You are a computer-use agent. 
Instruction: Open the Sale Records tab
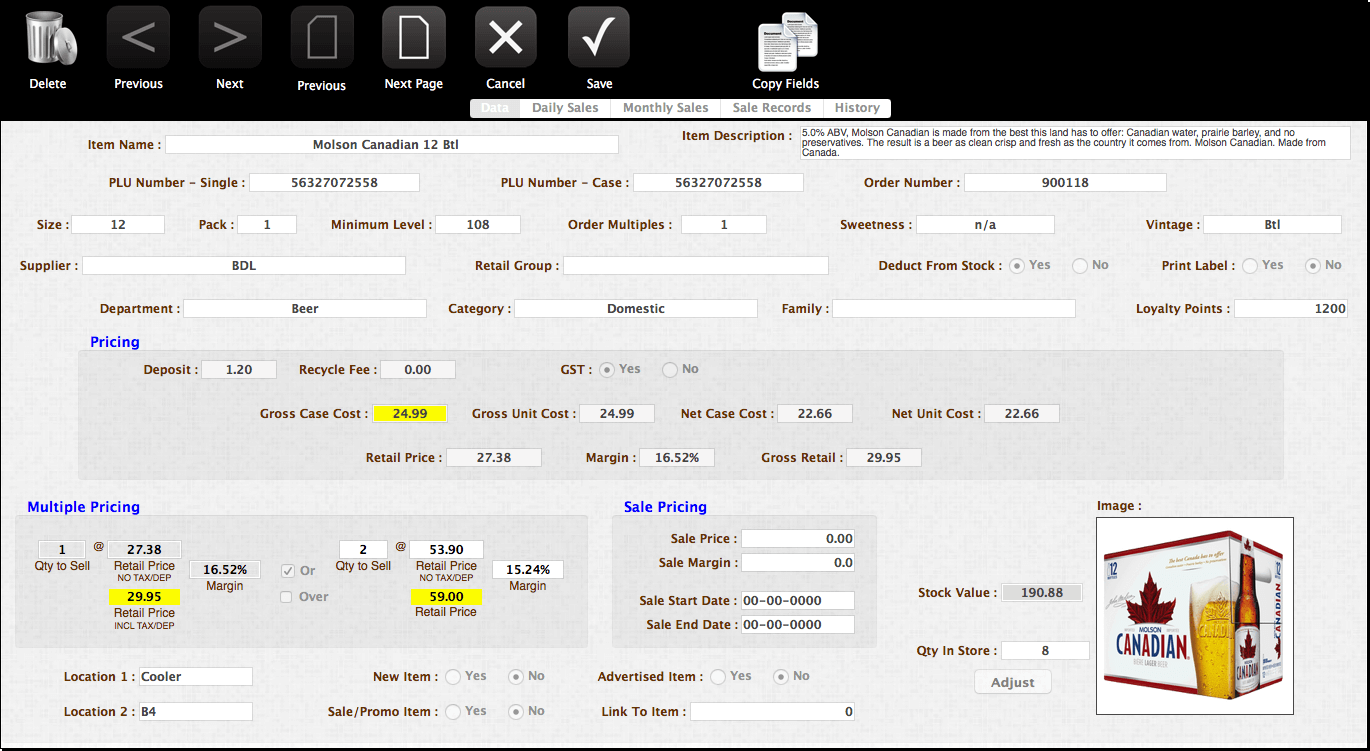(772, 108)
